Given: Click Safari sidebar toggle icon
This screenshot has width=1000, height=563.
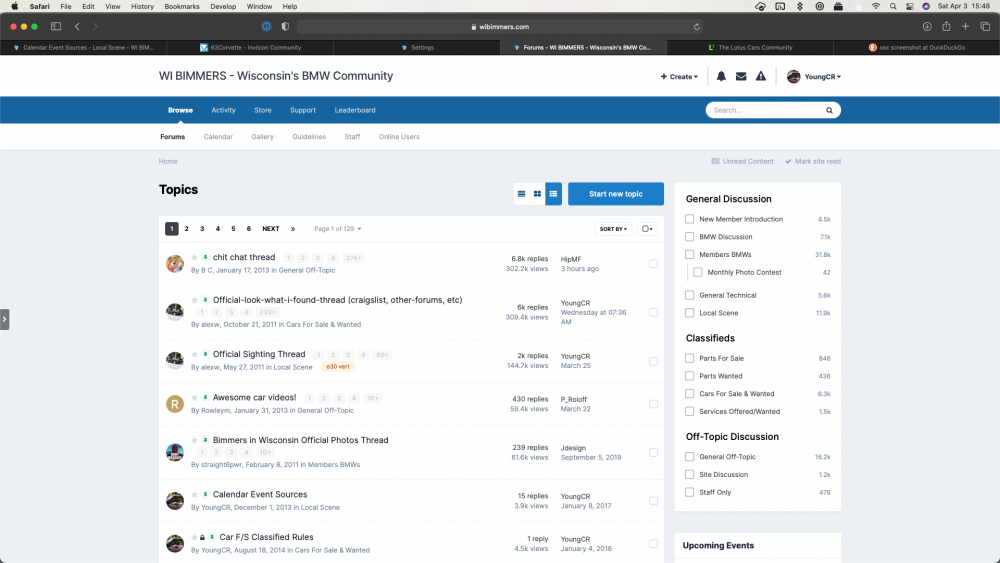Looking at the screenshot, I should point(56,27).
